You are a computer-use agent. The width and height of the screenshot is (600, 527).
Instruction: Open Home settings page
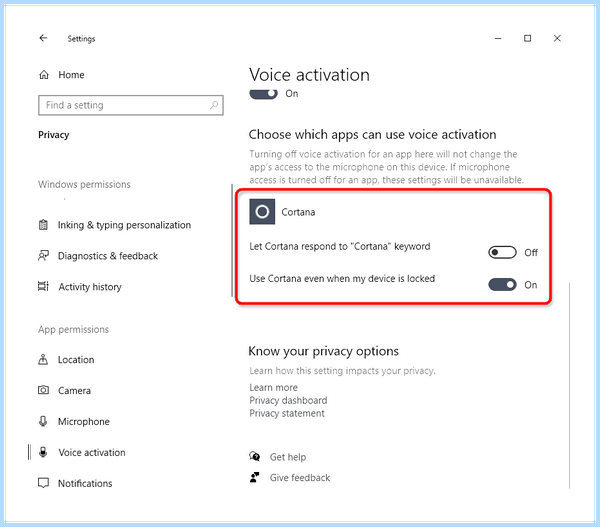[x=71, y=75]
